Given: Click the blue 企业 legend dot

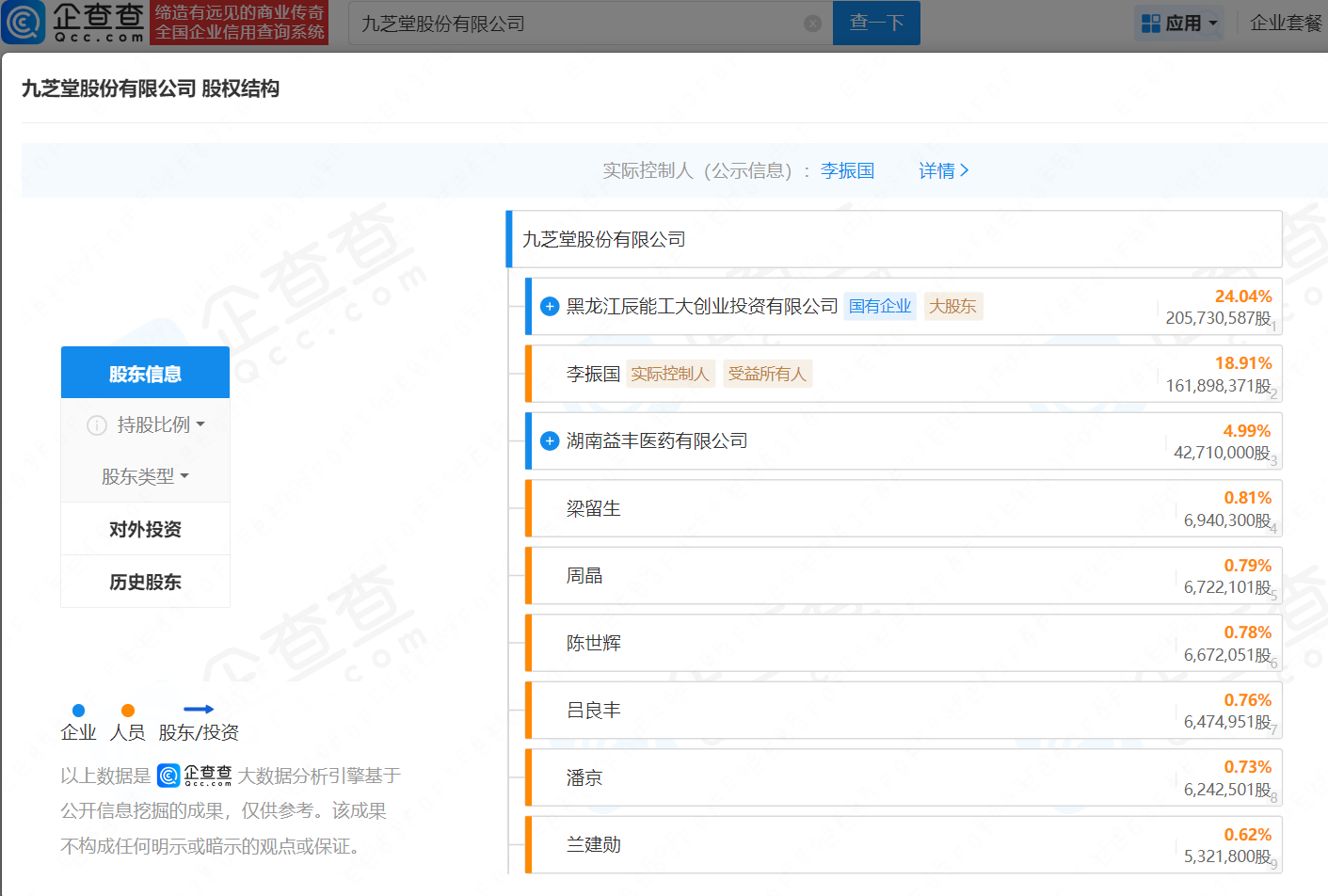Looking at the screenshot, I should 78,711.
